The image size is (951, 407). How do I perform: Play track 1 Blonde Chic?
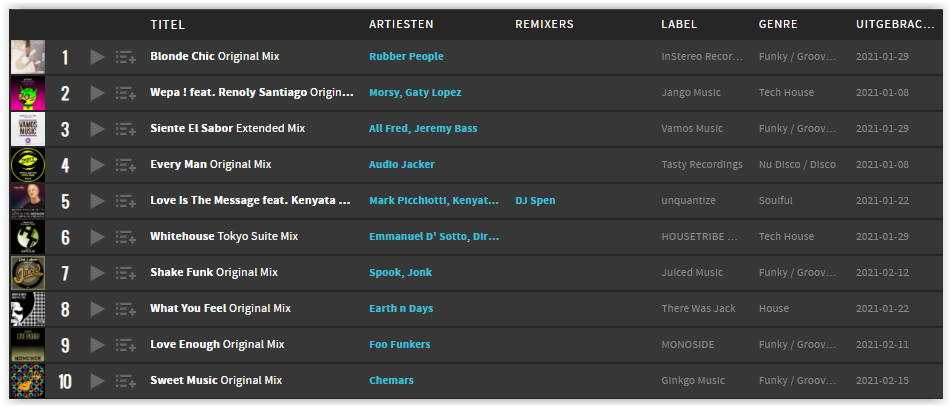click(x=97, y=57)
